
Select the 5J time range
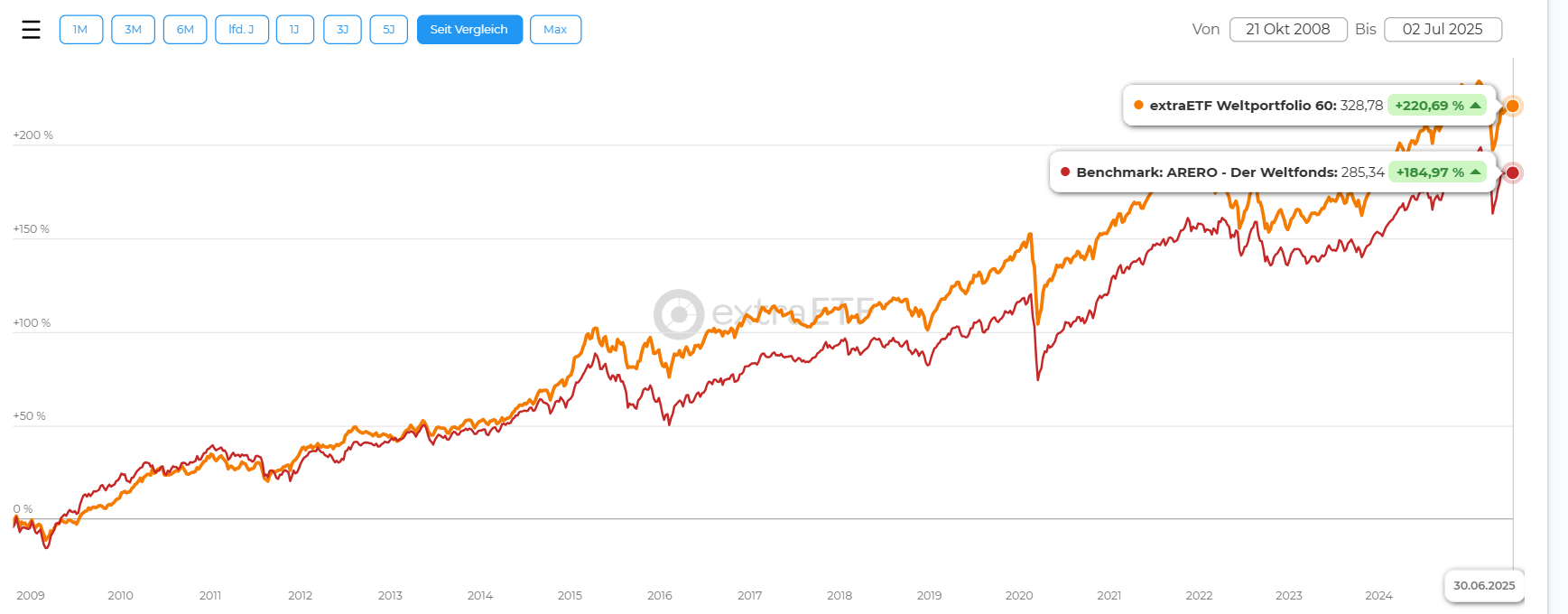pos(389,30)
